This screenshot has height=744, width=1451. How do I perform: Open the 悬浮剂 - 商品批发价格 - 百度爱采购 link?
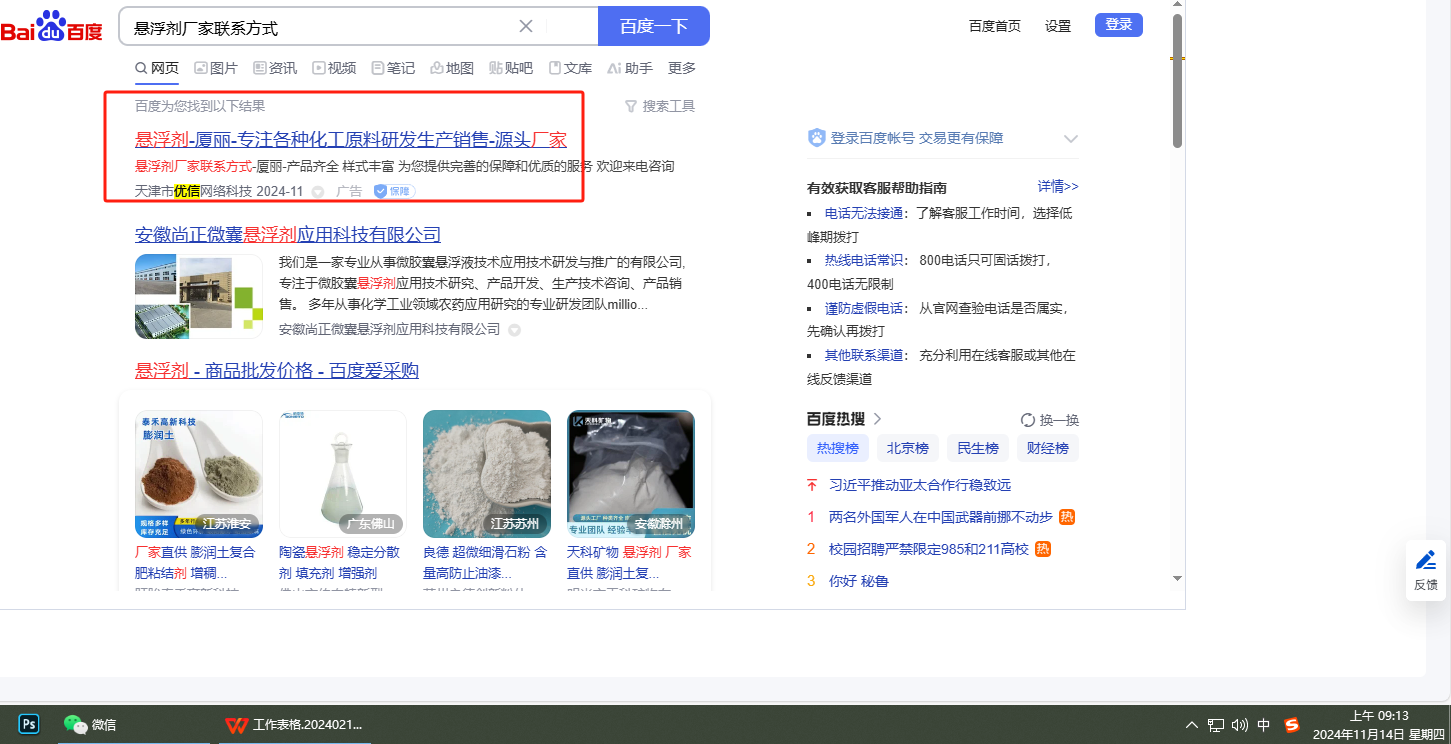pos(277,371)
